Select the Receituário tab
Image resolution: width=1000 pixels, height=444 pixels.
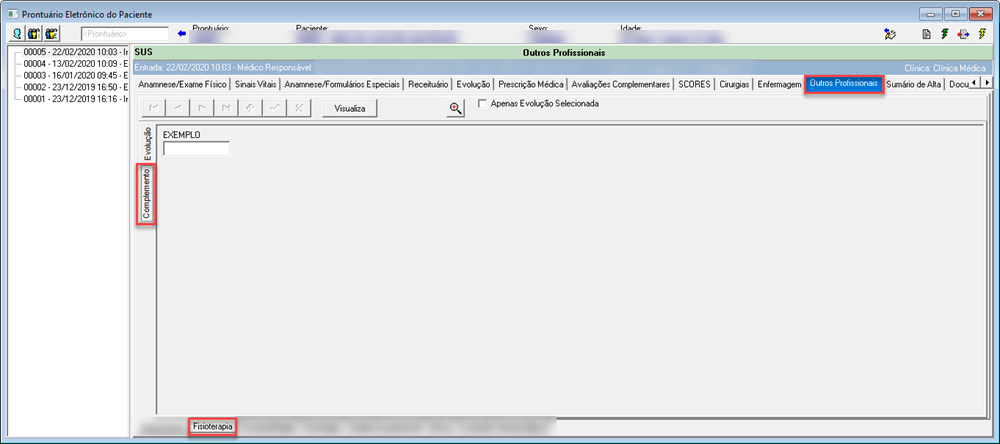(428, 84)
